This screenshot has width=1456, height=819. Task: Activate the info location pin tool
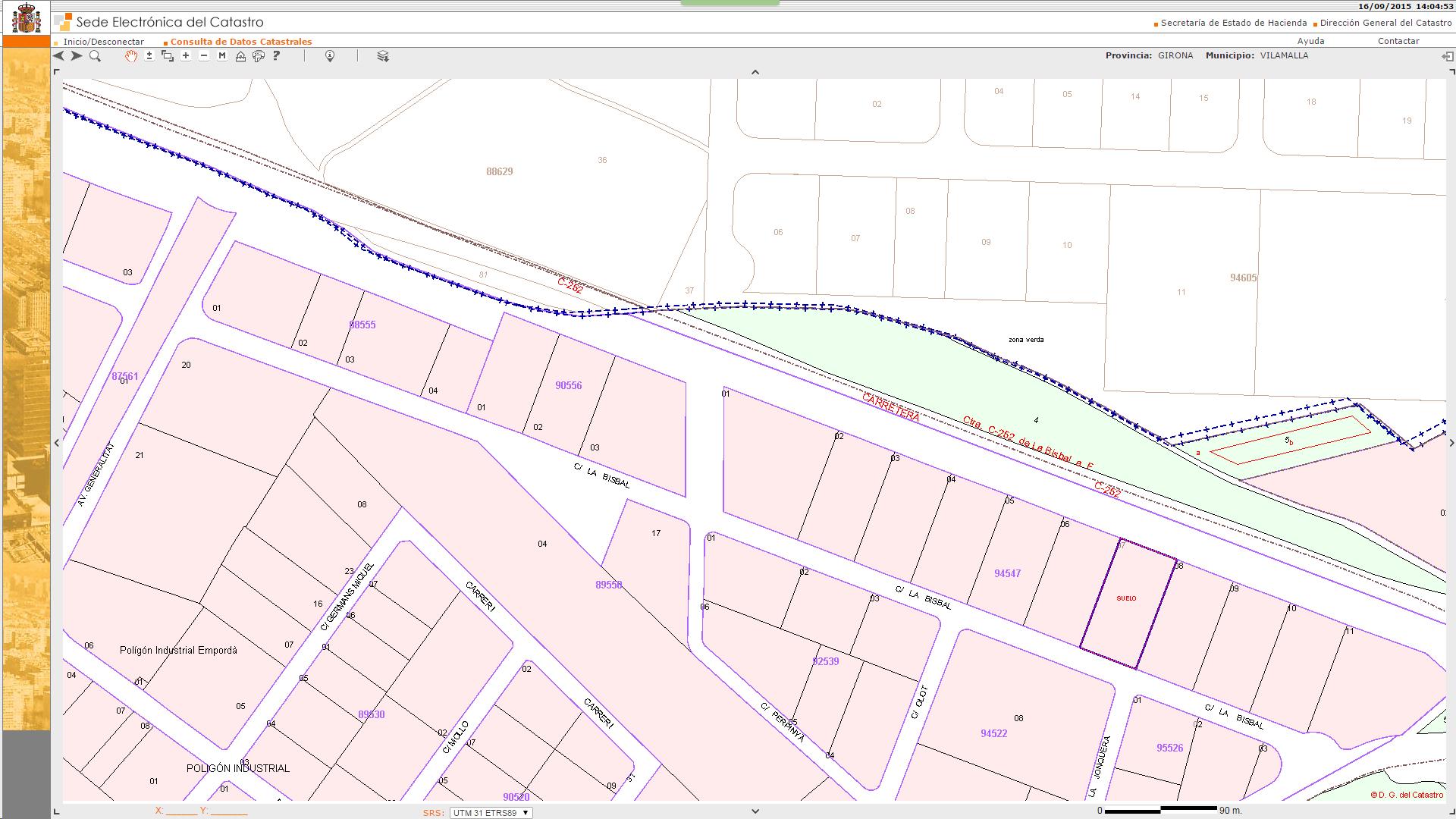click(330, 56)
